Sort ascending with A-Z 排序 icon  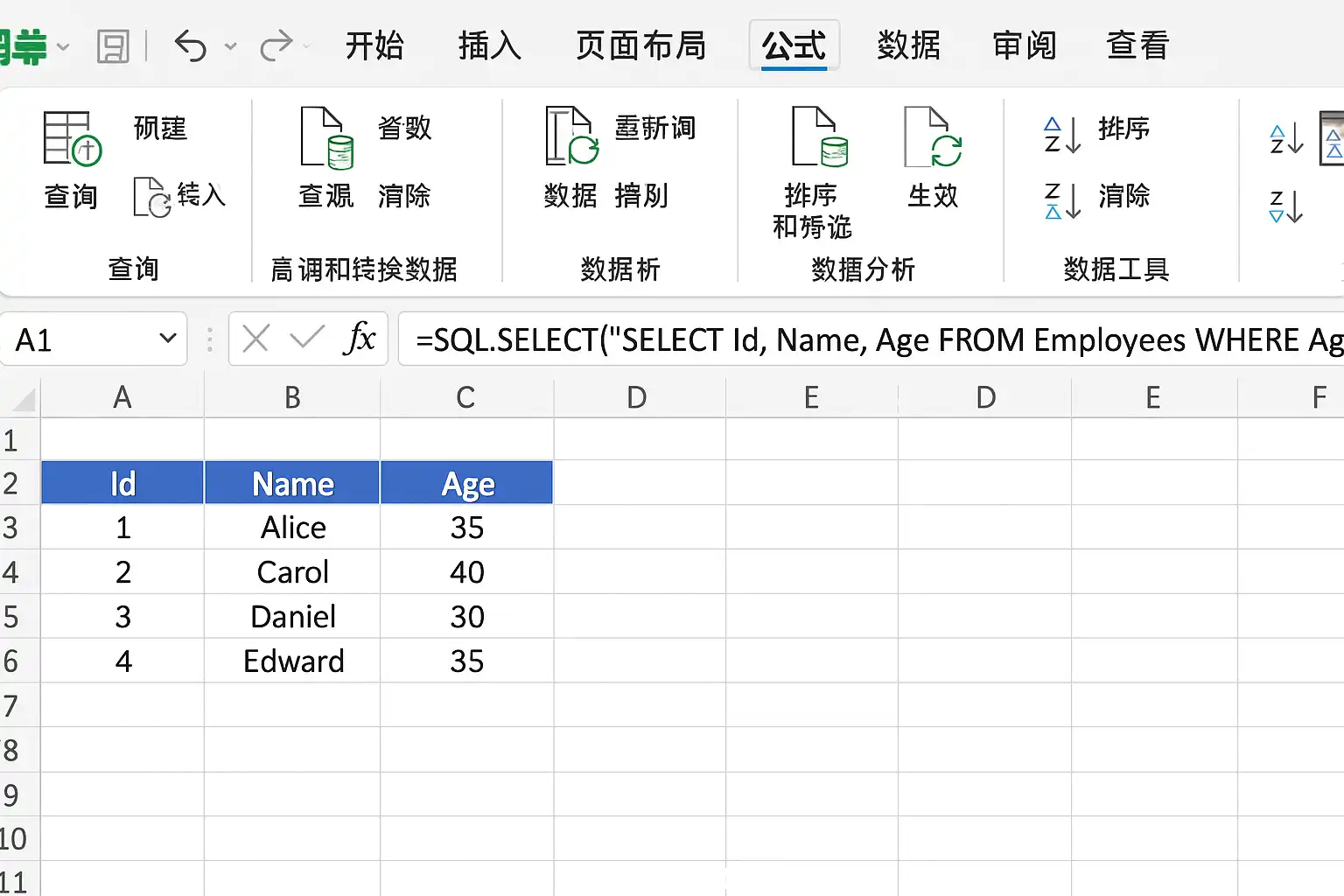1062,135
